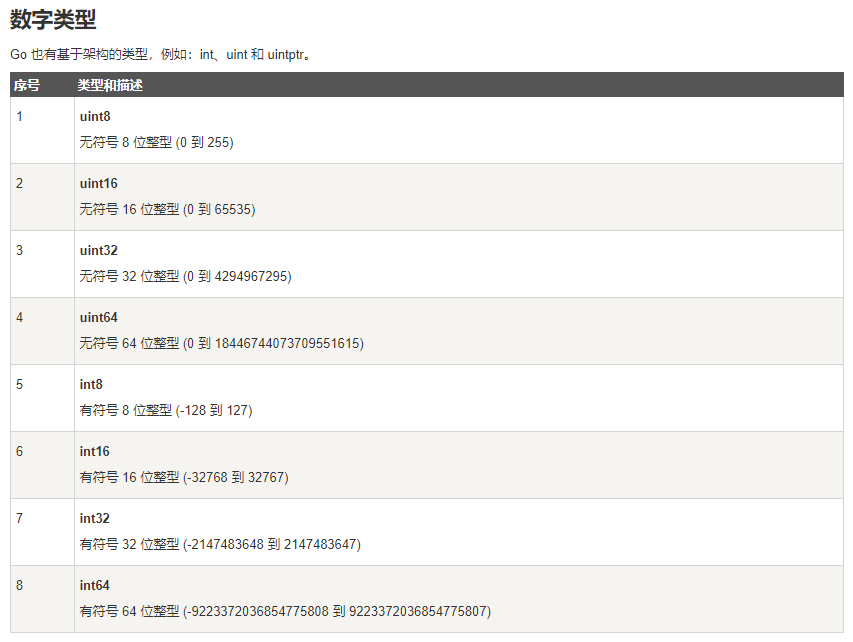This screenshot has width=853, height=642.
Task: Select the int16 type name
Action: tap(95, 452)
